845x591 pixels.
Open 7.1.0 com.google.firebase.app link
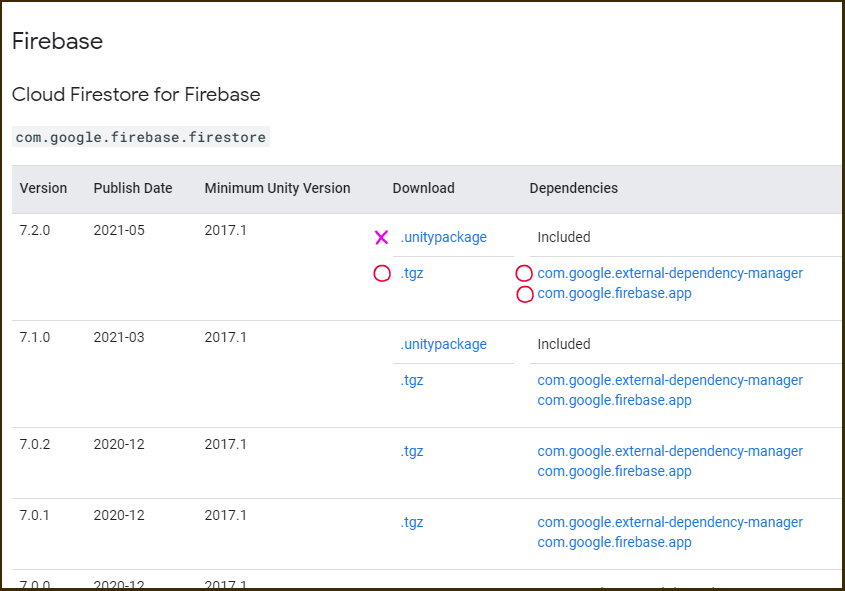[614, 400]
